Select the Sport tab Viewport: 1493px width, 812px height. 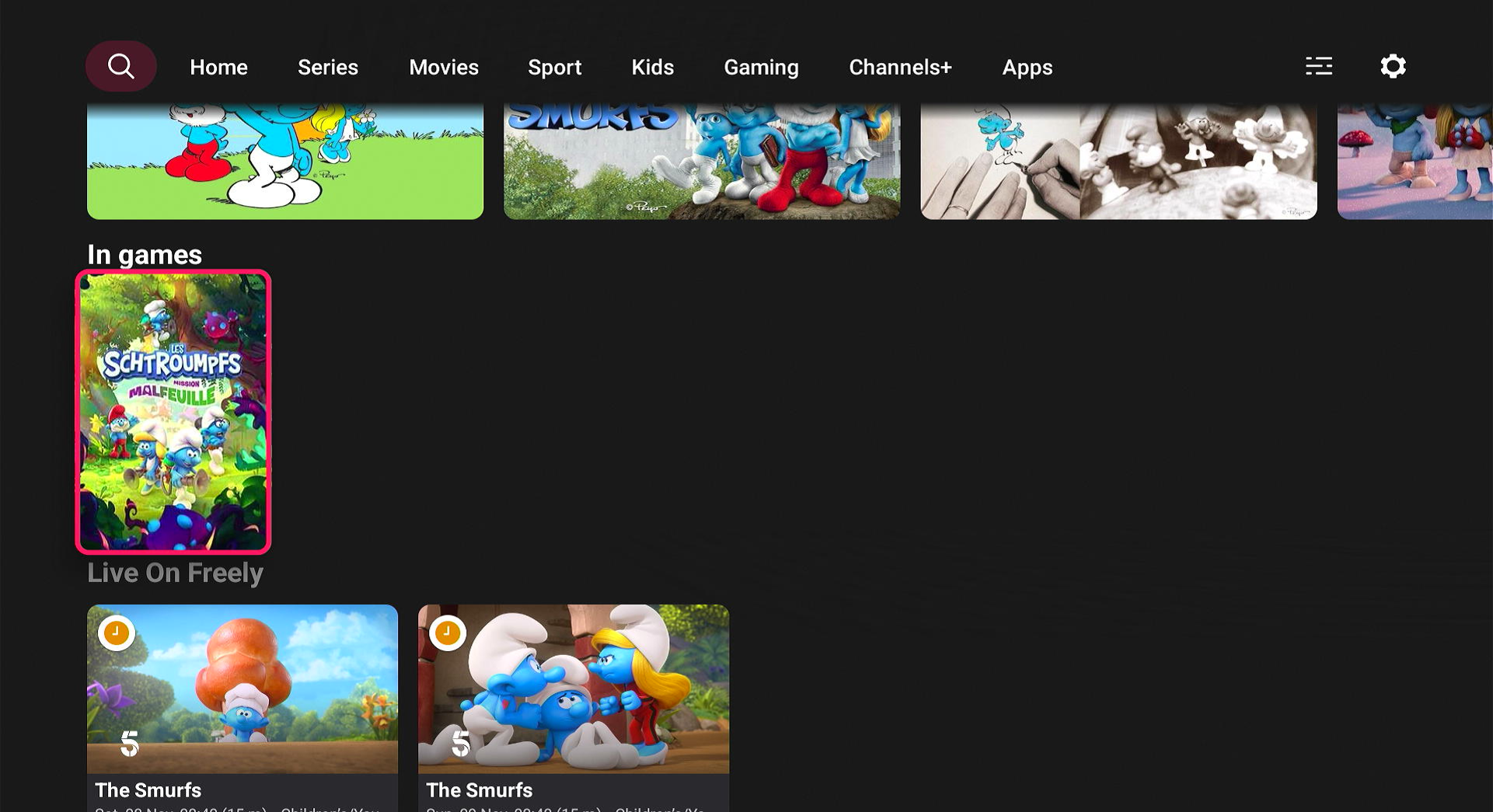[555, 68]
